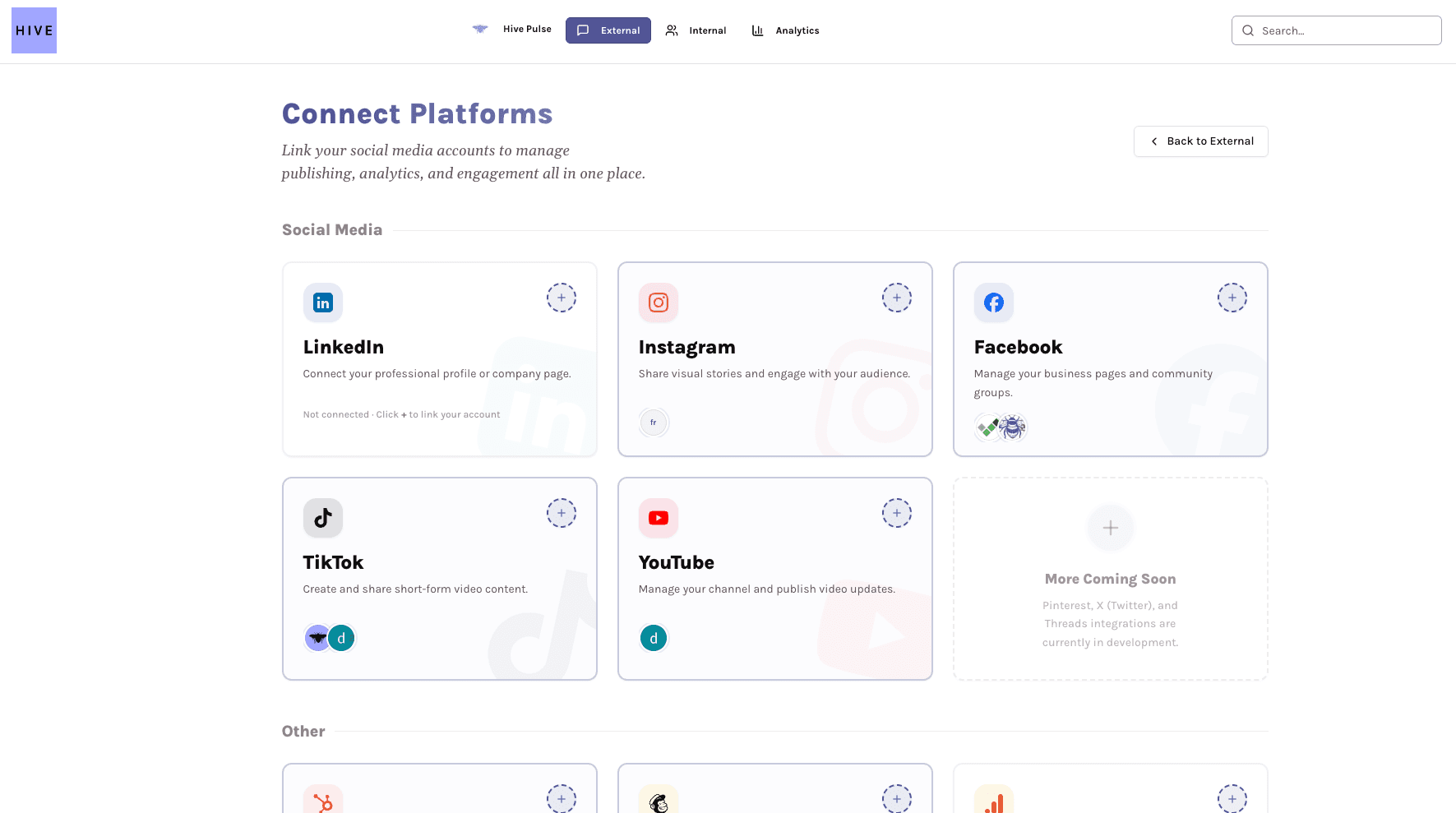The width and height of the screenshot is (1456, 813).
Task: Add a TikTok account with plus icon
Action: coord(562,513)
